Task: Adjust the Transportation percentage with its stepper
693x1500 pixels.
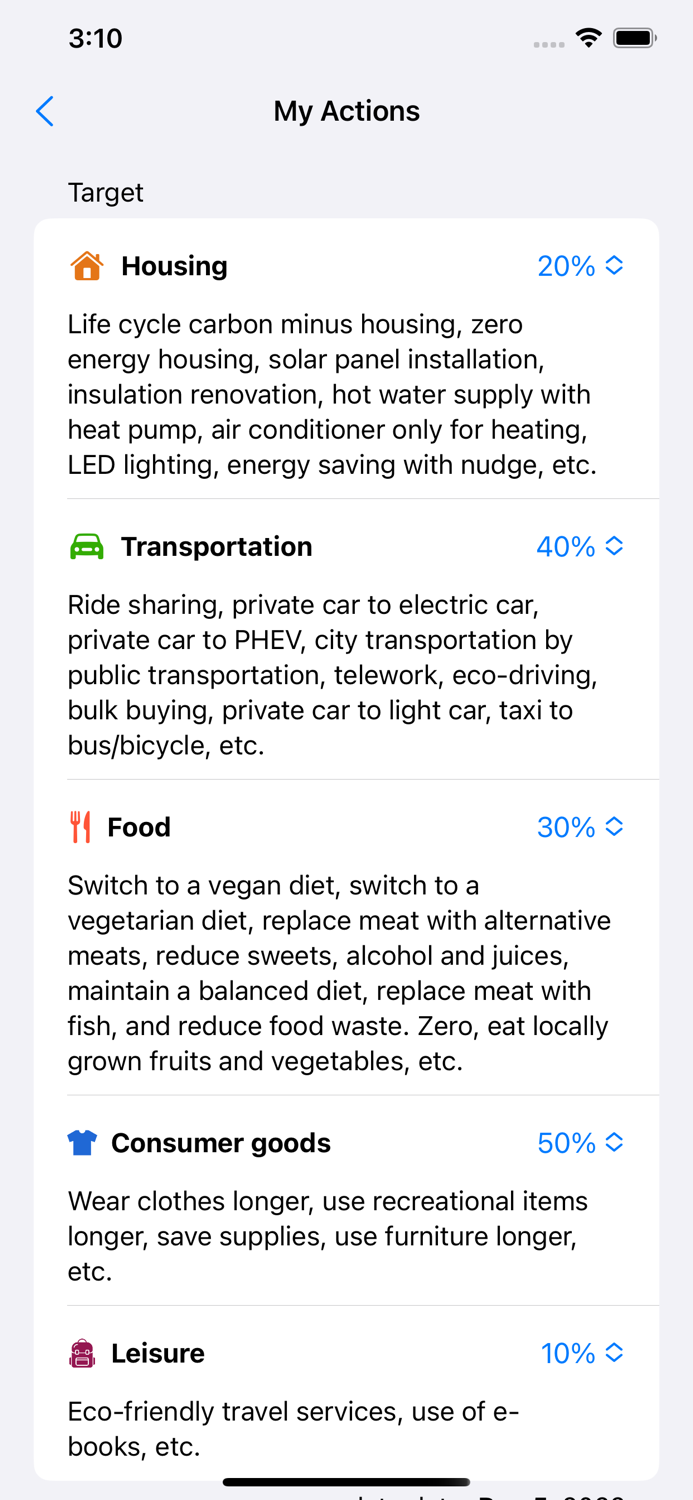Action: (x=616, y=546)
